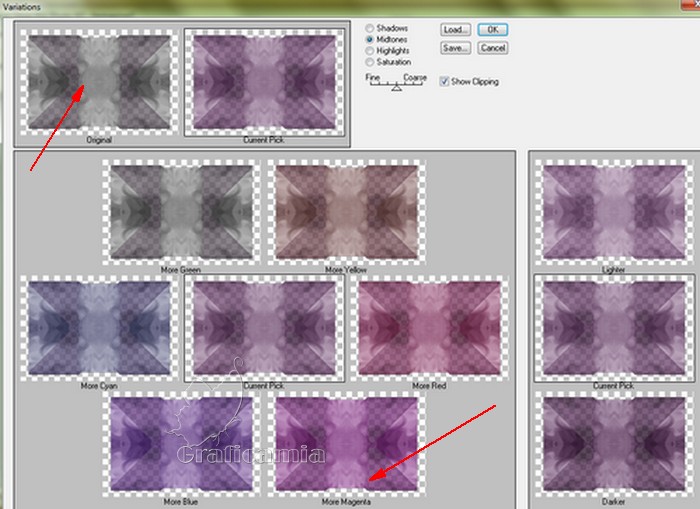Click the Coarse label of the slider
700x509 pixels.
coord(415,77)
